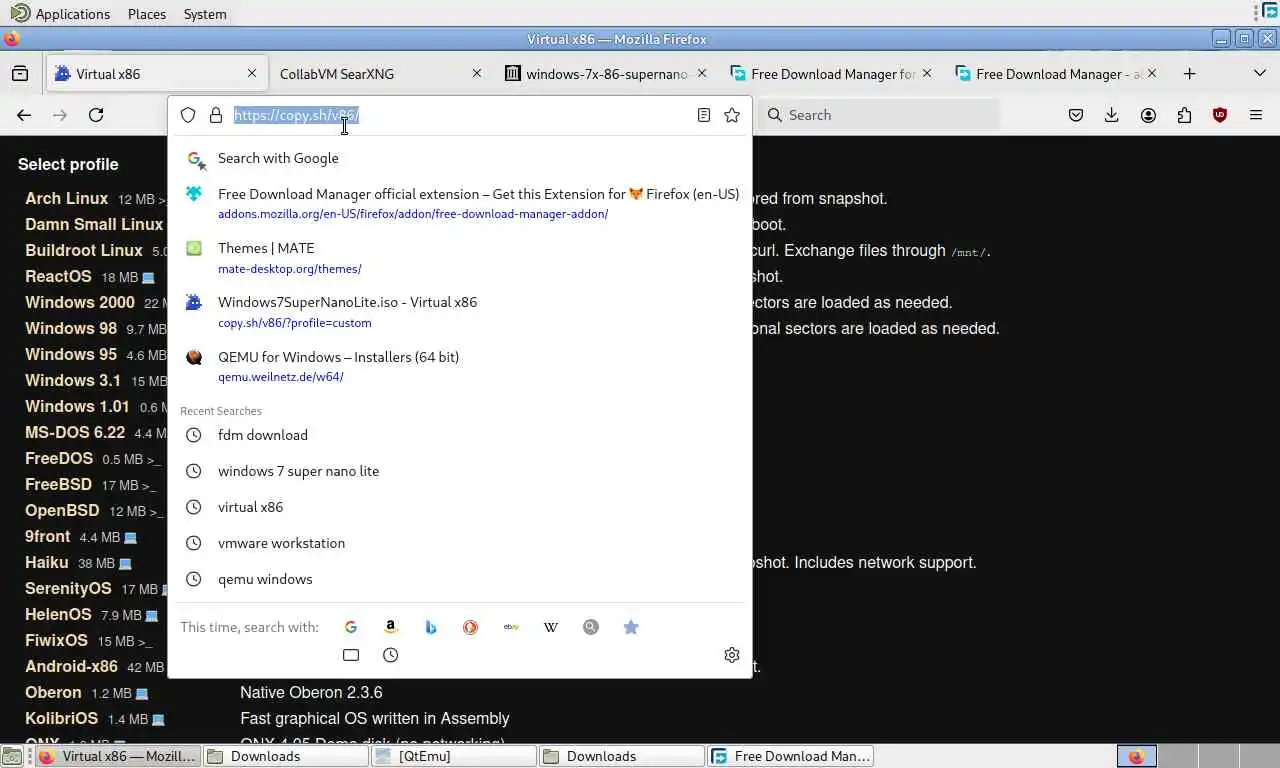Select Windows7SuperNanoLite.iso Virtual x86 suggestion
Screen dimensions: 1280x768
[460, 311]
